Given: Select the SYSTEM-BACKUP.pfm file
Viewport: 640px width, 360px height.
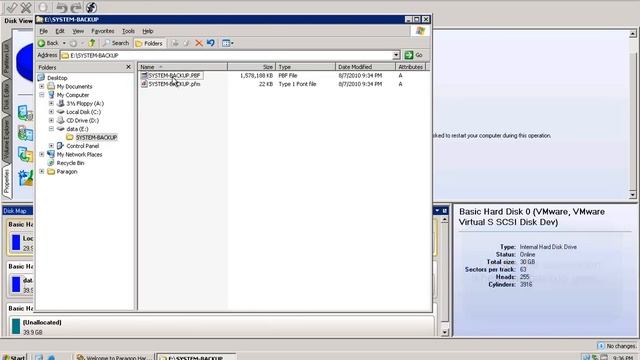Looking at the screenshot, I should click(174, 84).
